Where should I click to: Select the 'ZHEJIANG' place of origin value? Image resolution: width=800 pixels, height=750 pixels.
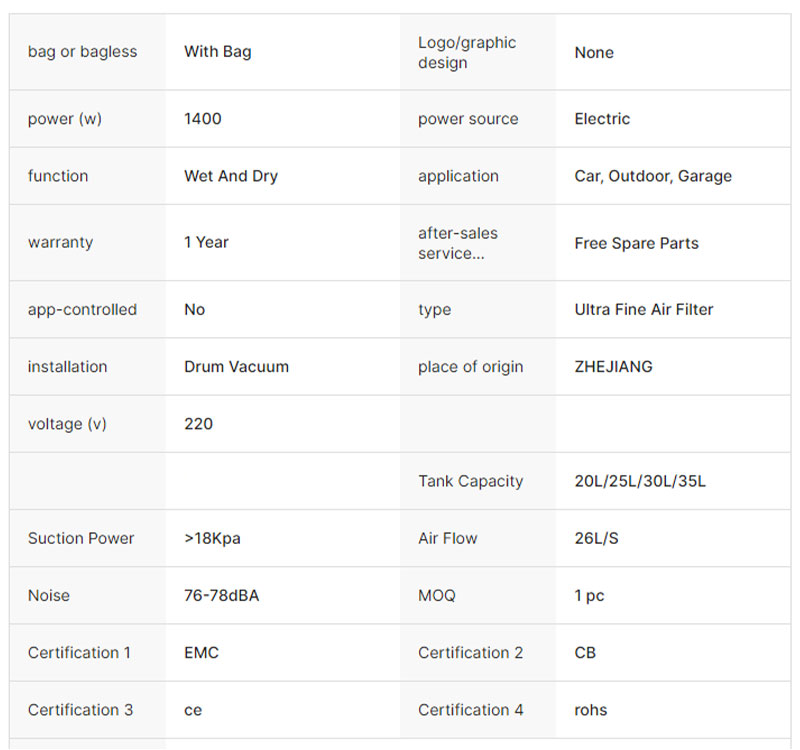[x=613, y=367]
